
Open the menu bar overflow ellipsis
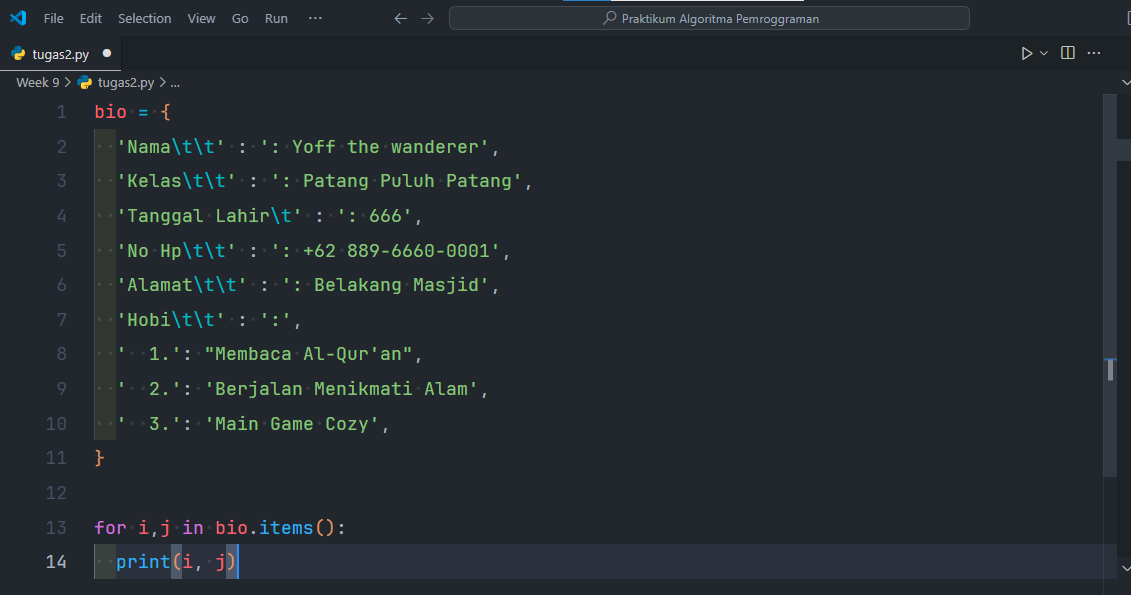(315, 17)
